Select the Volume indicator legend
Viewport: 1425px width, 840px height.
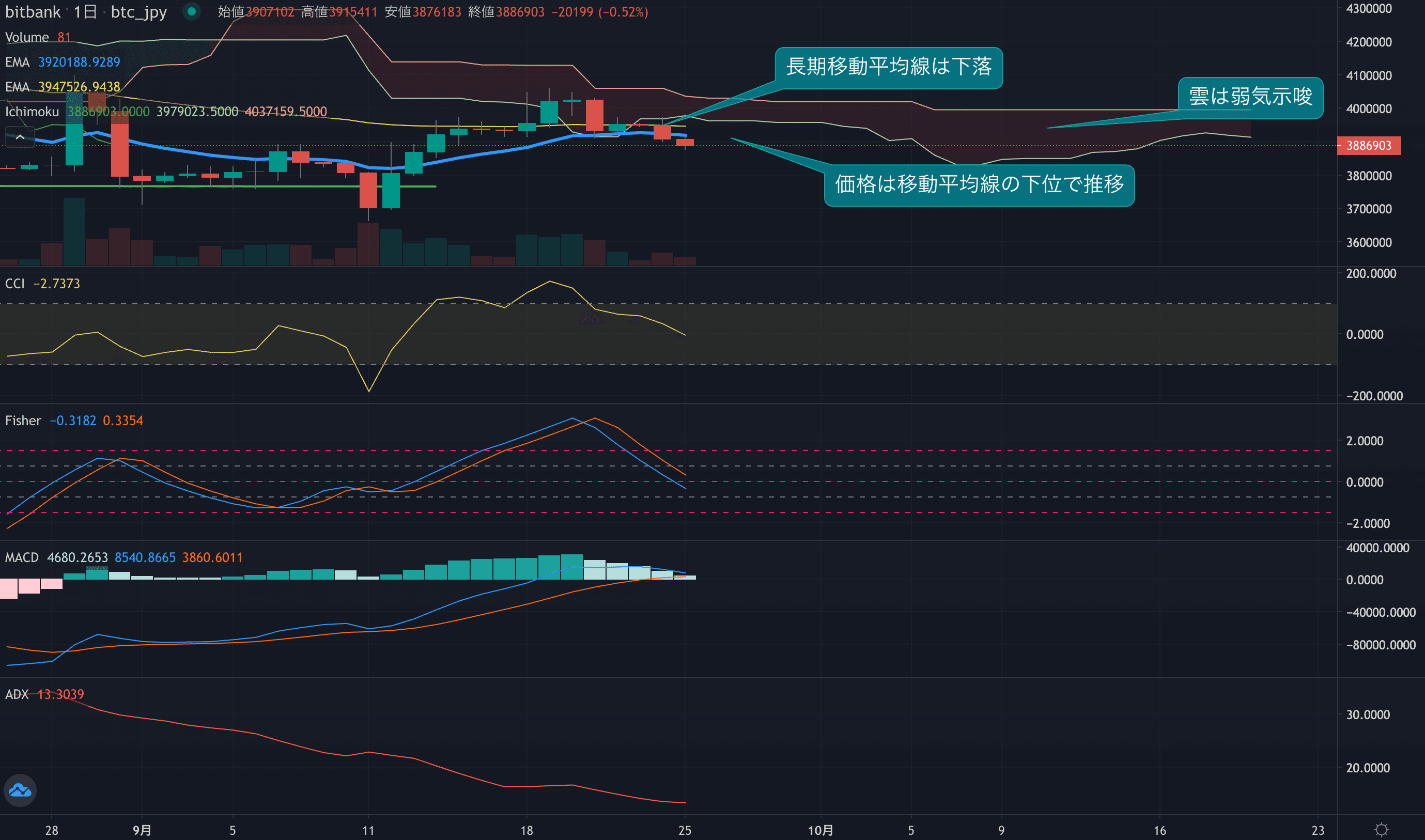pos(27,37)
